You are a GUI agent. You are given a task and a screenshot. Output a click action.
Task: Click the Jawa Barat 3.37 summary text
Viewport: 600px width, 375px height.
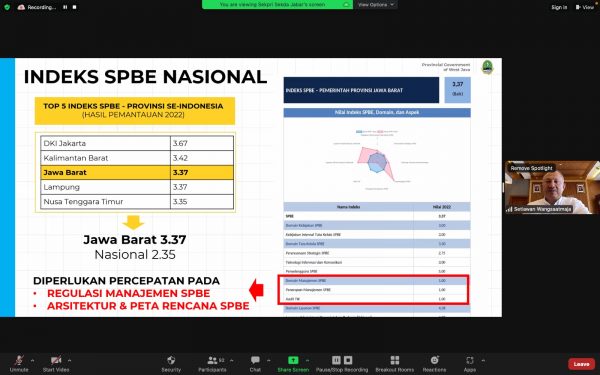[x=135, y=240]
